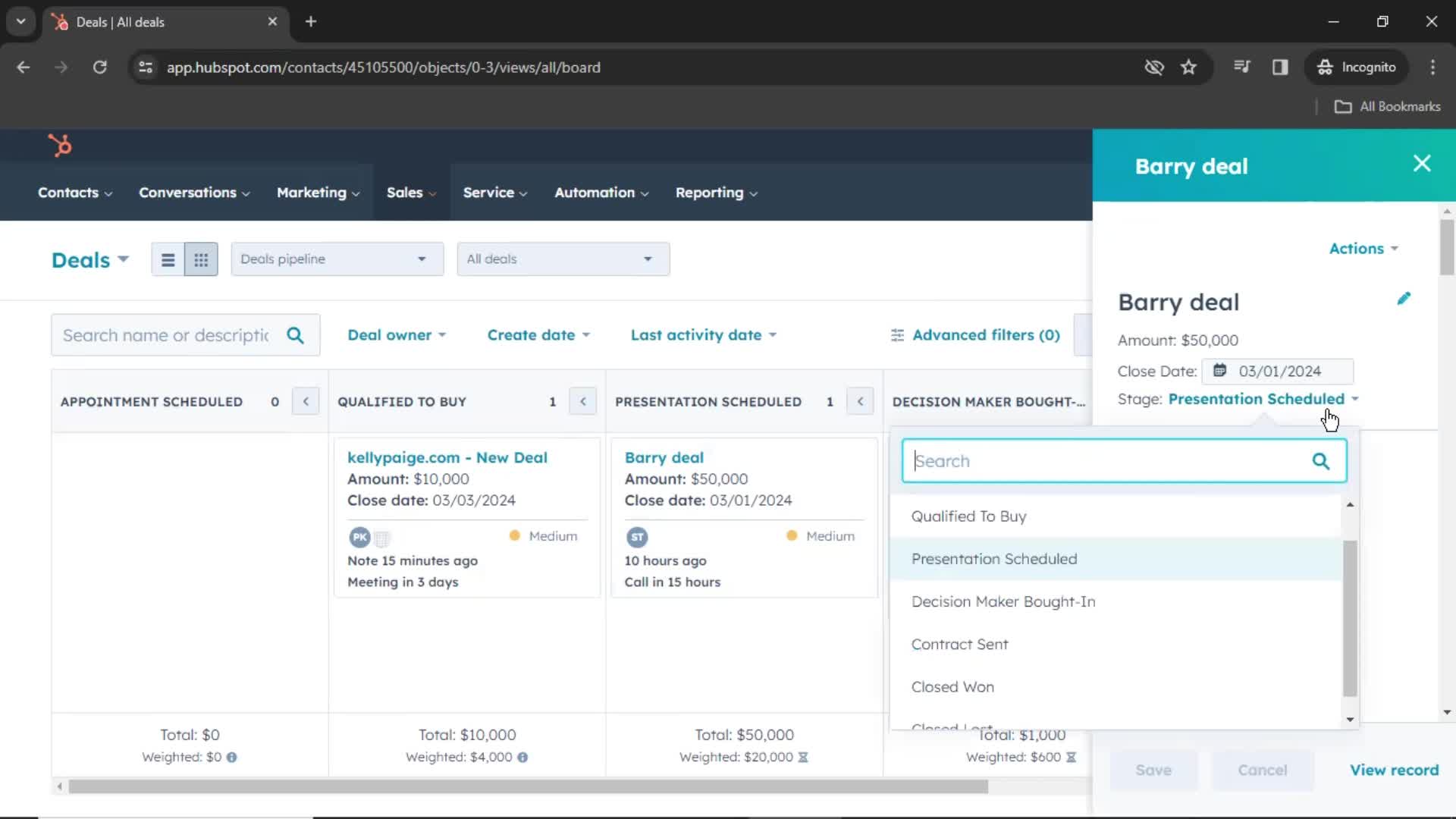This screenshot has height=819, width=1456.
Task: Click hourglass icon next to Weighted $20,000
Action: pyautogui.click(x=803, y=757)
